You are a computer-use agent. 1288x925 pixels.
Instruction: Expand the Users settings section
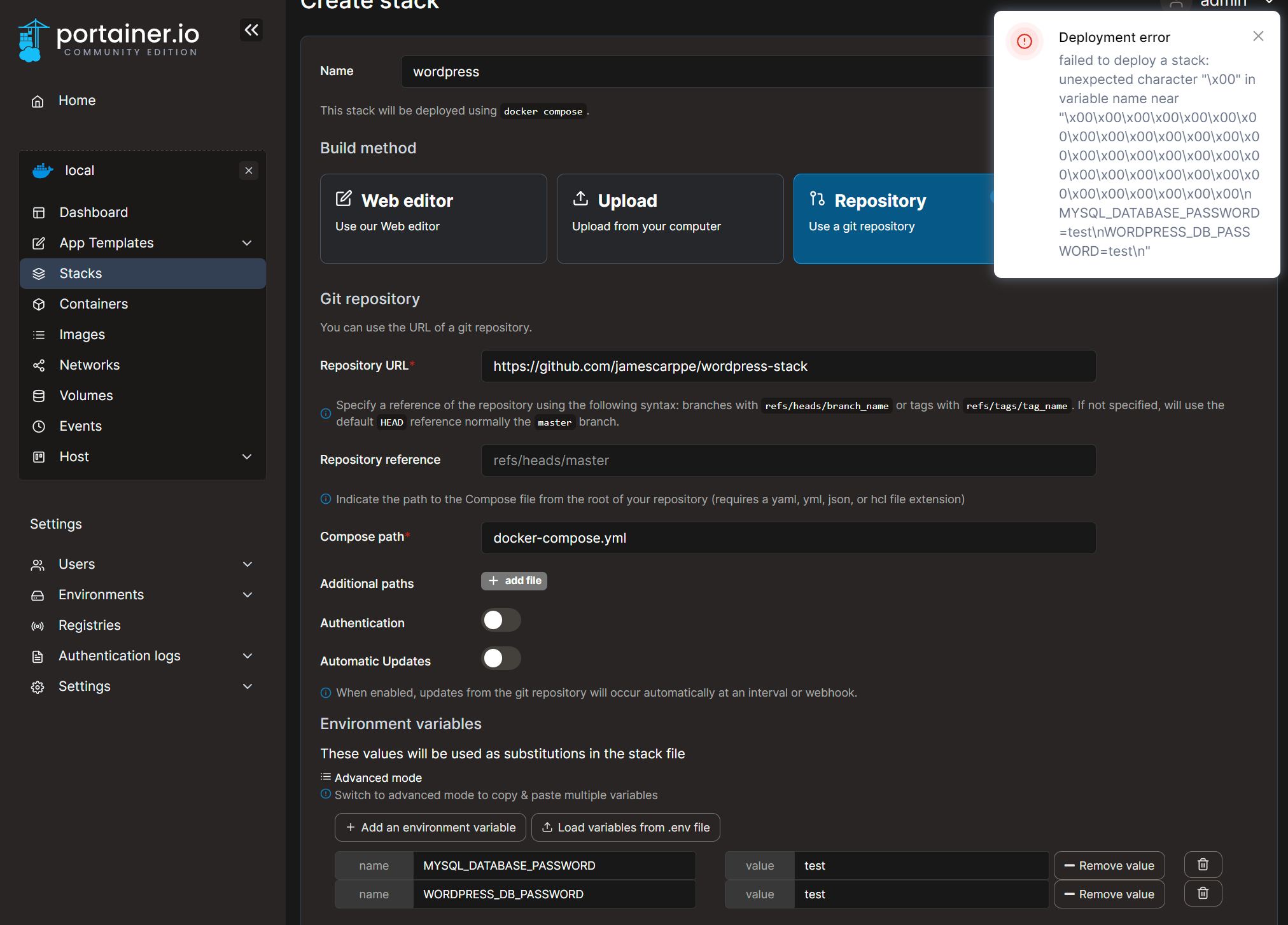tap(247, 564)
